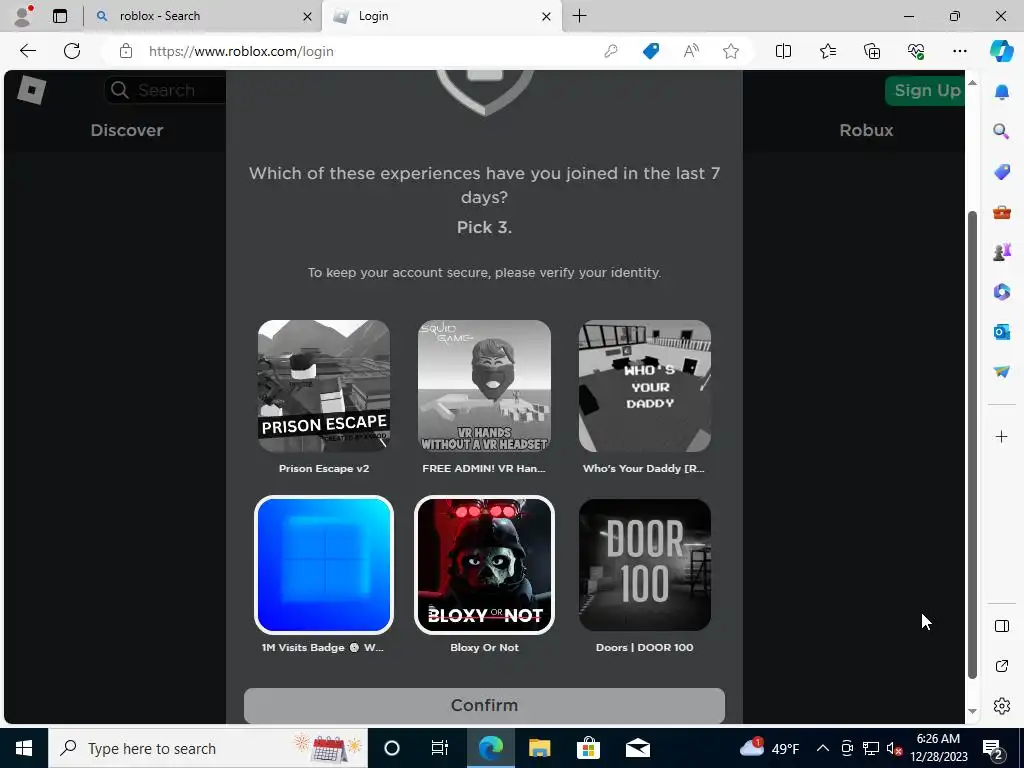Screen dimensions: 1024x768
Task: Open link in new window sidebar icon
Action: 1001,666
